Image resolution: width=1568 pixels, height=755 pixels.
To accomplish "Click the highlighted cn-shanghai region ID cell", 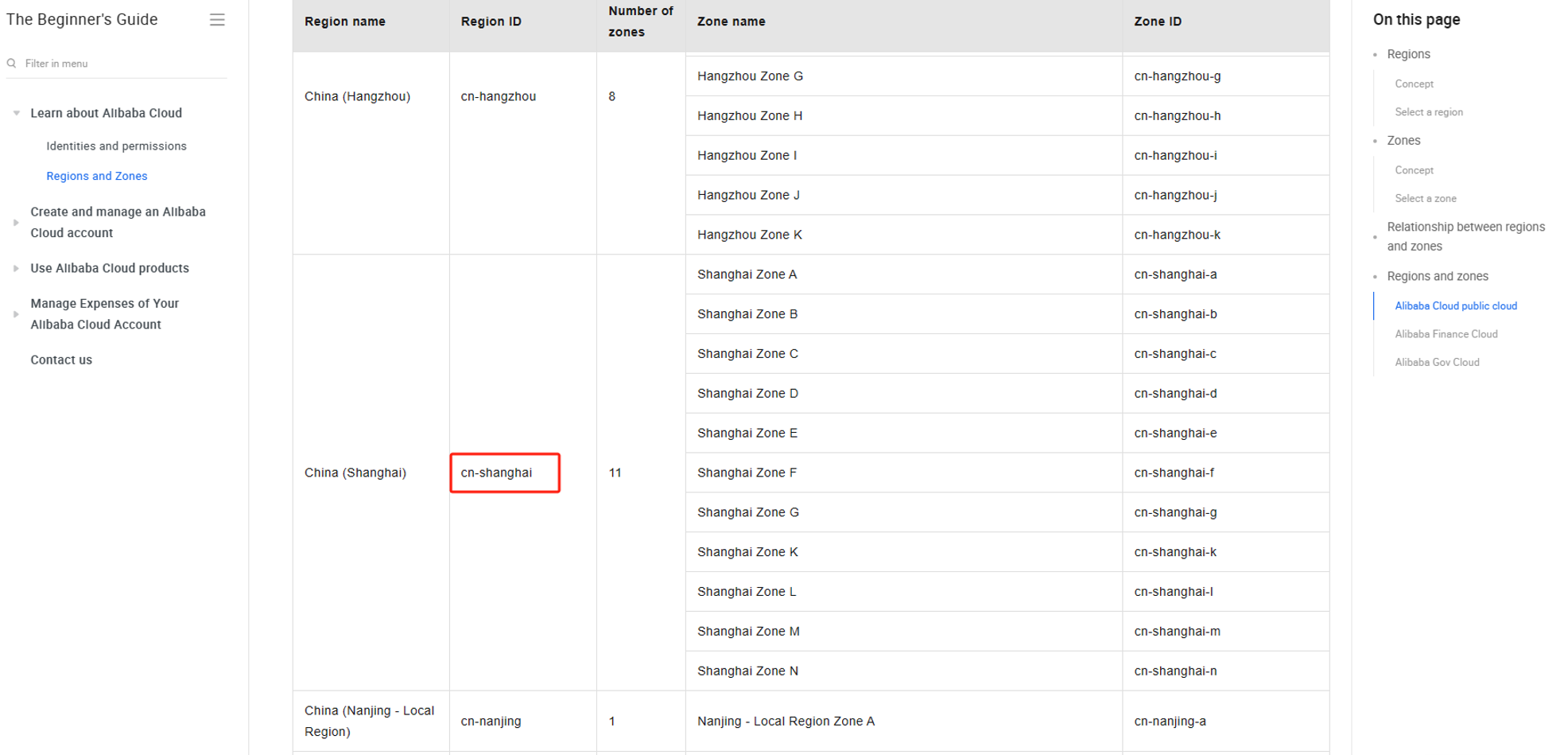I will pos(505,473).
